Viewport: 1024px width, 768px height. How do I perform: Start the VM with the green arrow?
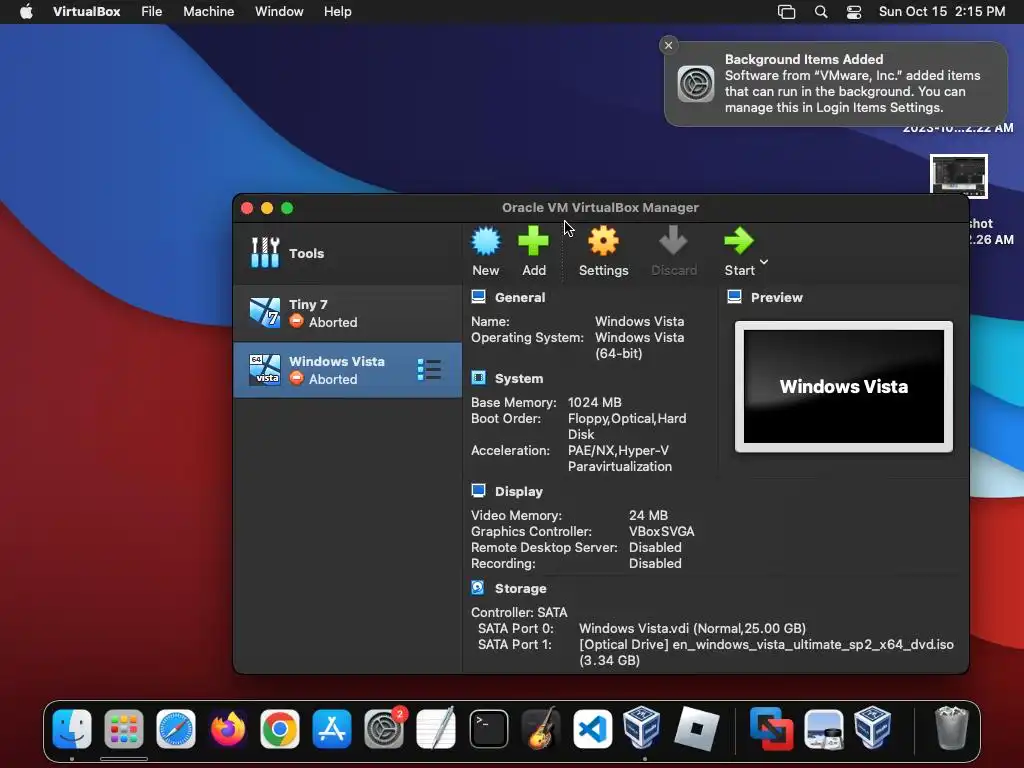(739, 241)
